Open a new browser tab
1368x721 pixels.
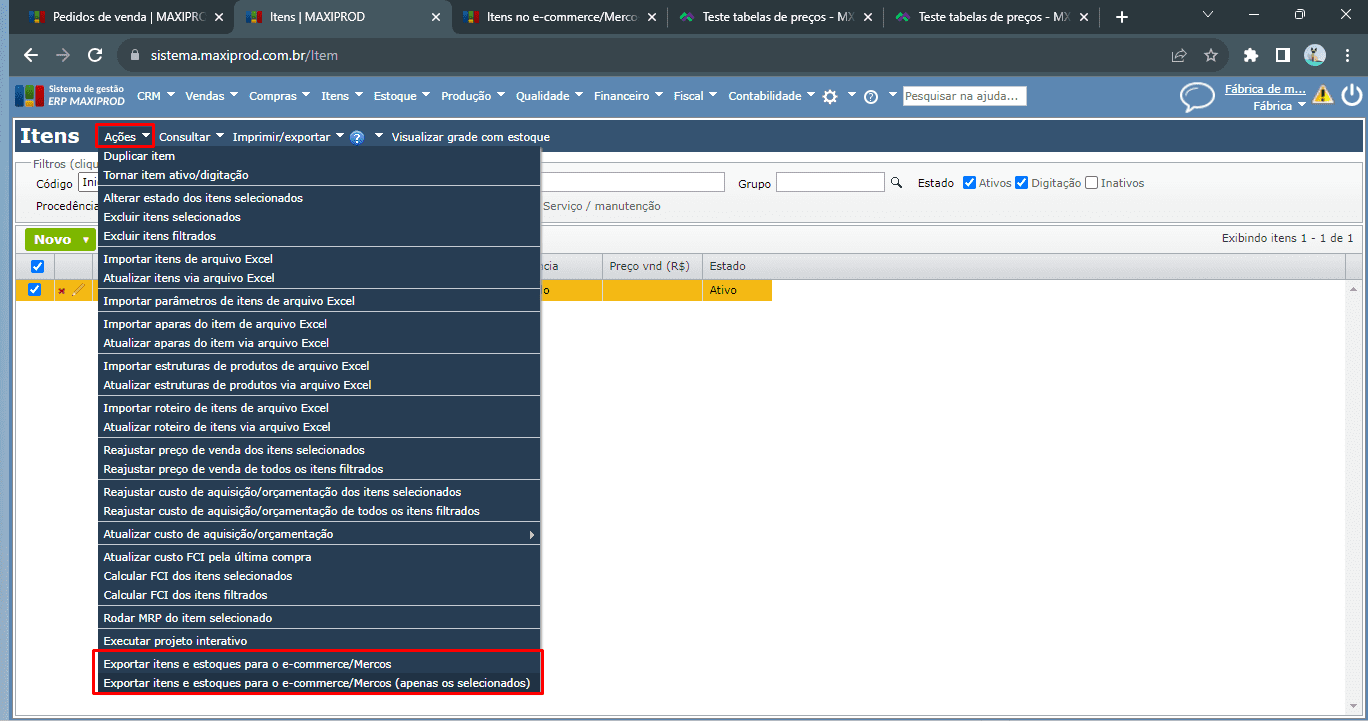pyautogui.click(x=1122, y=17)
